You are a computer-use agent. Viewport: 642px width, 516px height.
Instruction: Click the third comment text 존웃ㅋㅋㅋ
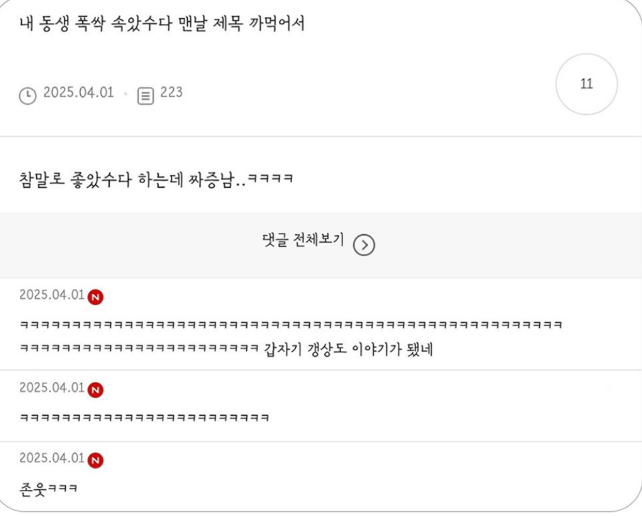[48, 489]
